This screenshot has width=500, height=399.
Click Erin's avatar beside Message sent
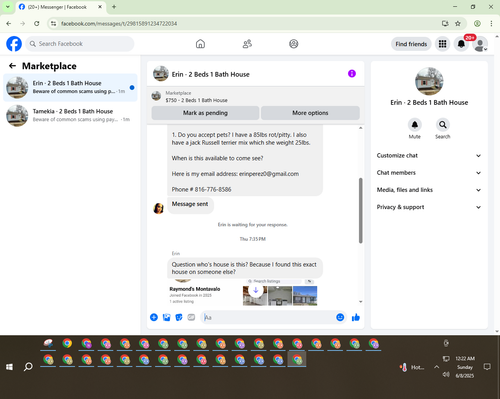pos(158,208)
